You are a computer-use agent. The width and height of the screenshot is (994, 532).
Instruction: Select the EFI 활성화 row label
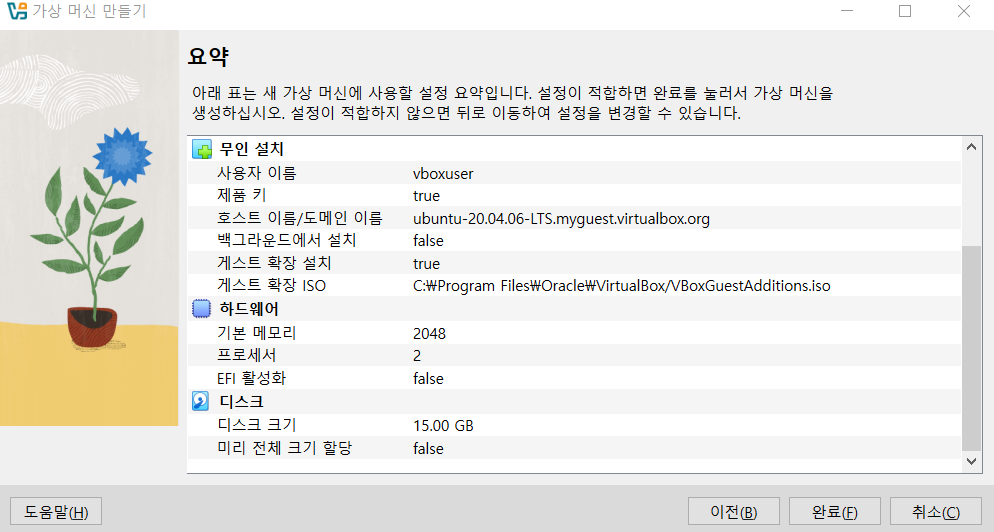(252, 379)
